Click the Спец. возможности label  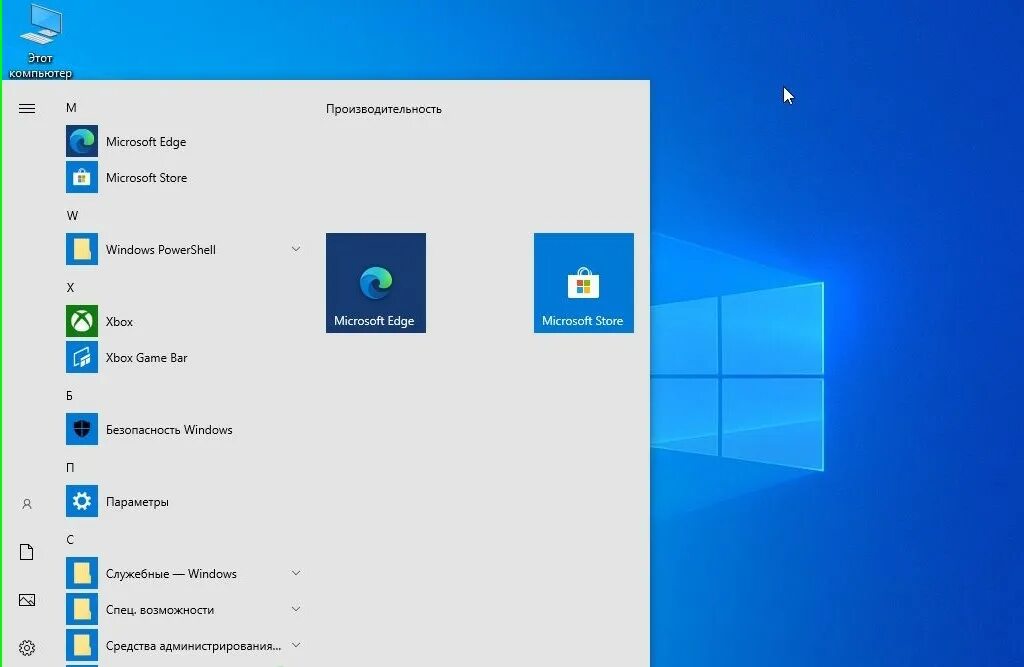[160, 610]
